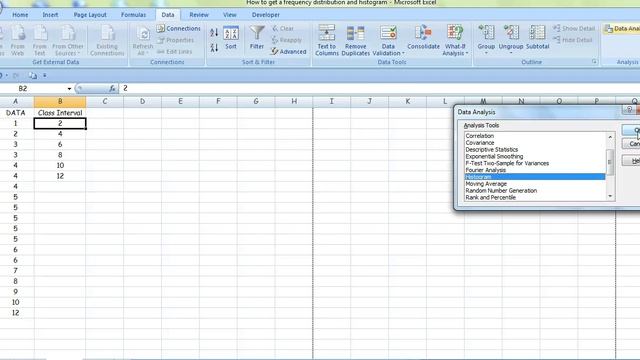The width and height of the screenshot is (640, 360).
Task: Open What-If Analysis menu
Action: coord(455,40)
